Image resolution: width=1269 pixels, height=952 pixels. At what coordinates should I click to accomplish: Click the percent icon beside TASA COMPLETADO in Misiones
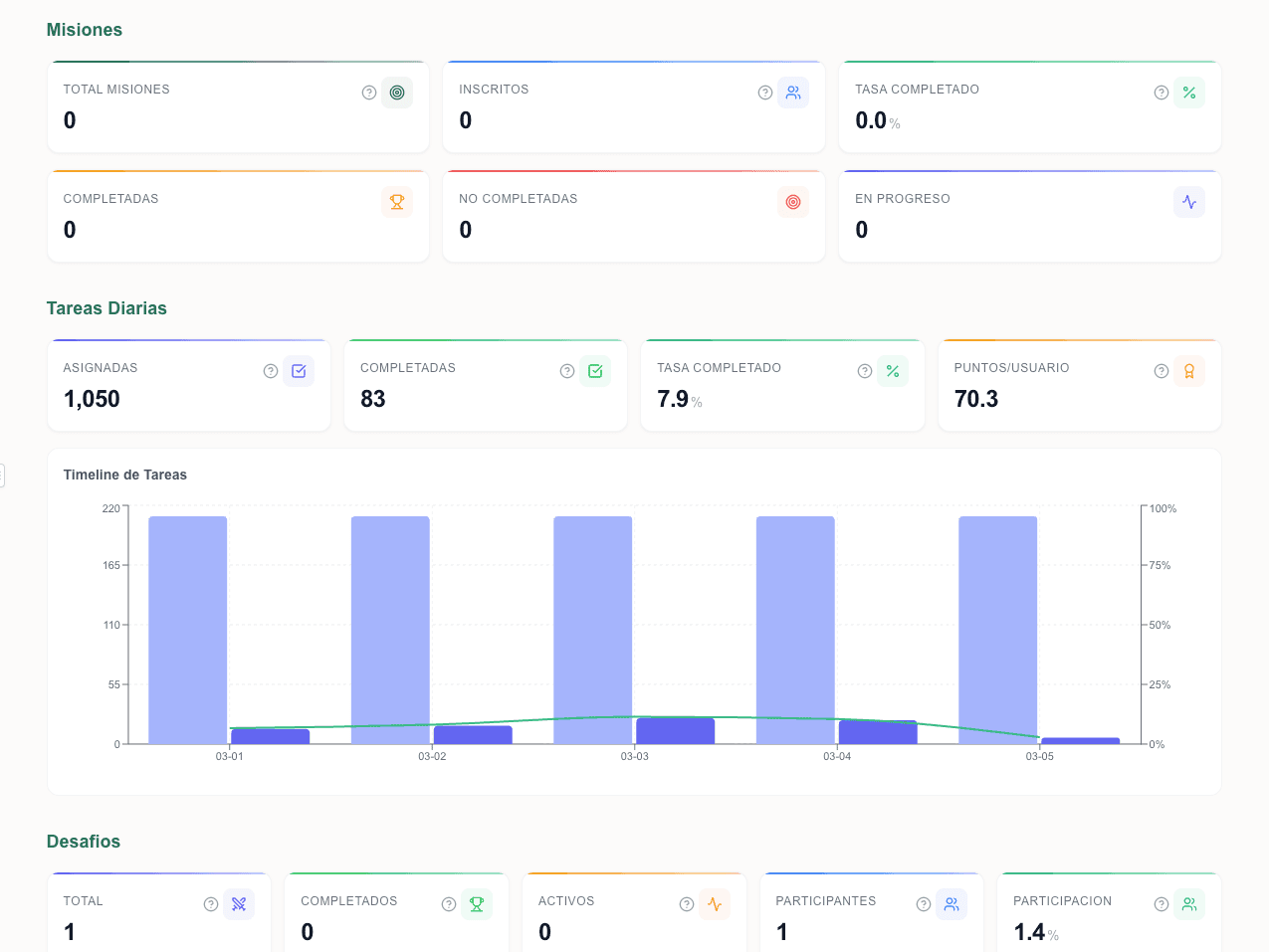1189,92
